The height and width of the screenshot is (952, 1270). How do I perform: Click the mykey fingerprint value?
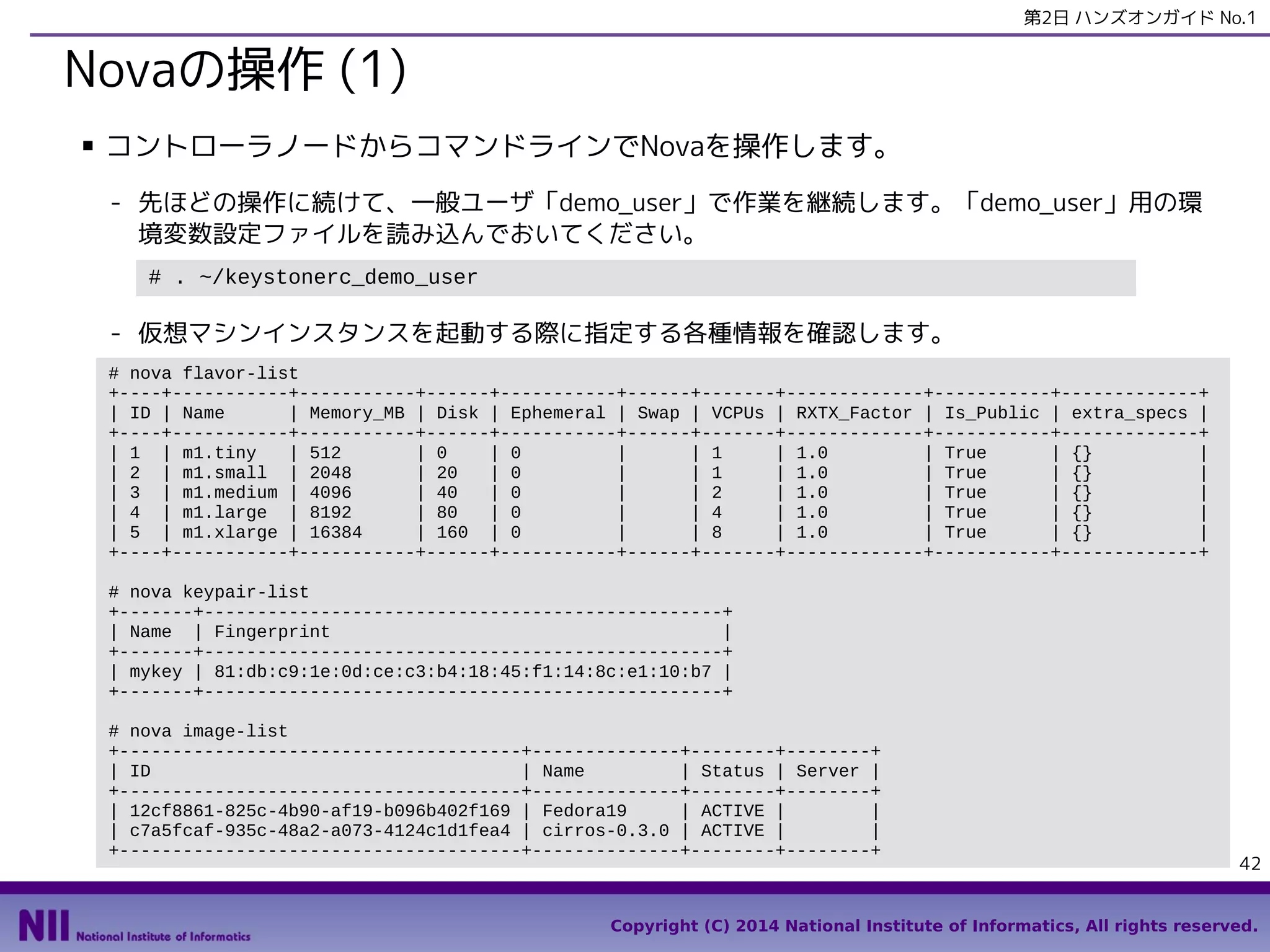tap(463, 672)
